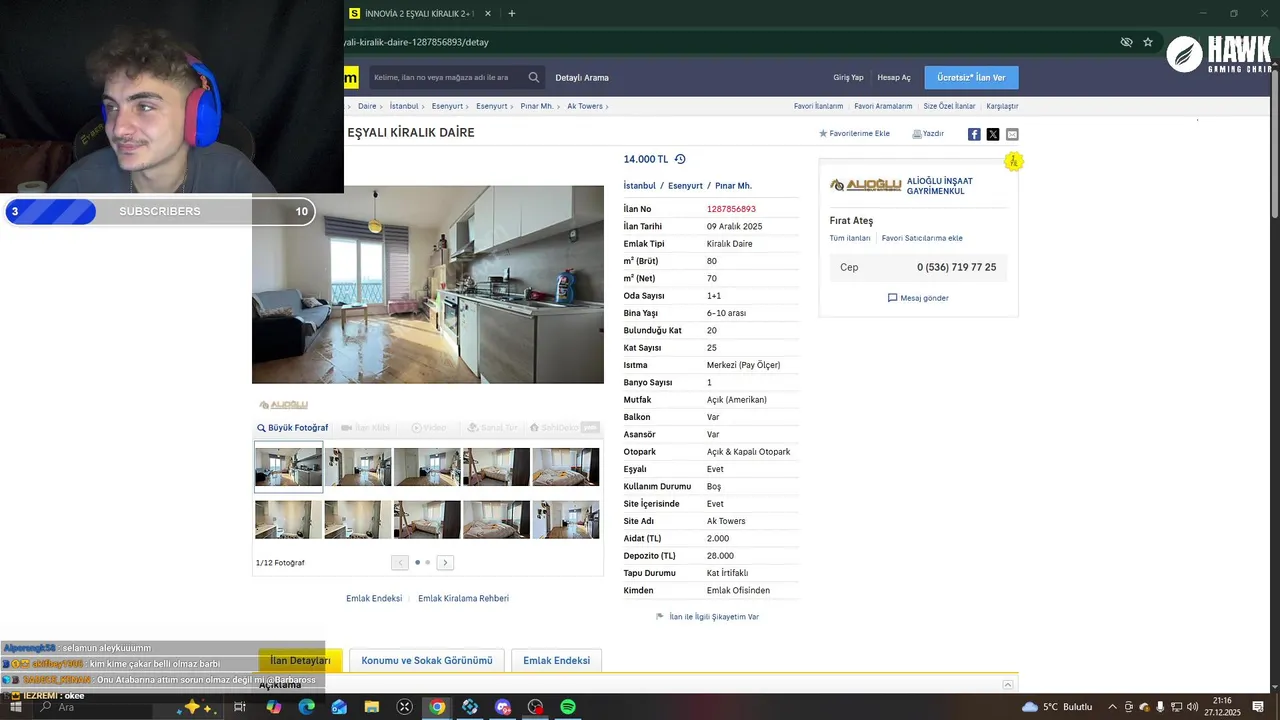Click Ücretsiz İlan Ver button
This screenshot has height=720, width=1280.
[x=971, y=78]
